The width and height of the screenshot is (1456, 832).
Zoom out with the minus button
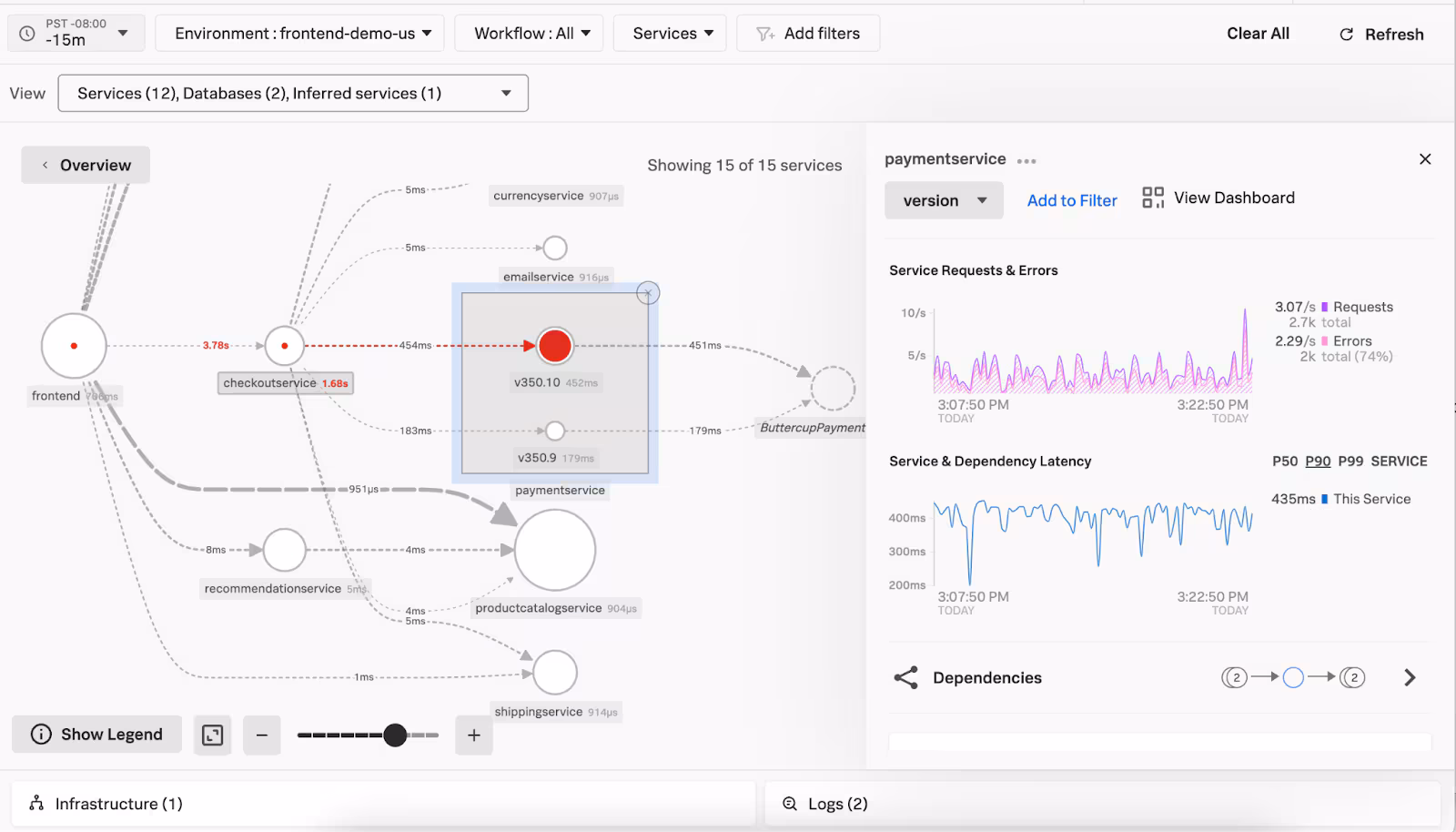tap(262, 736)
